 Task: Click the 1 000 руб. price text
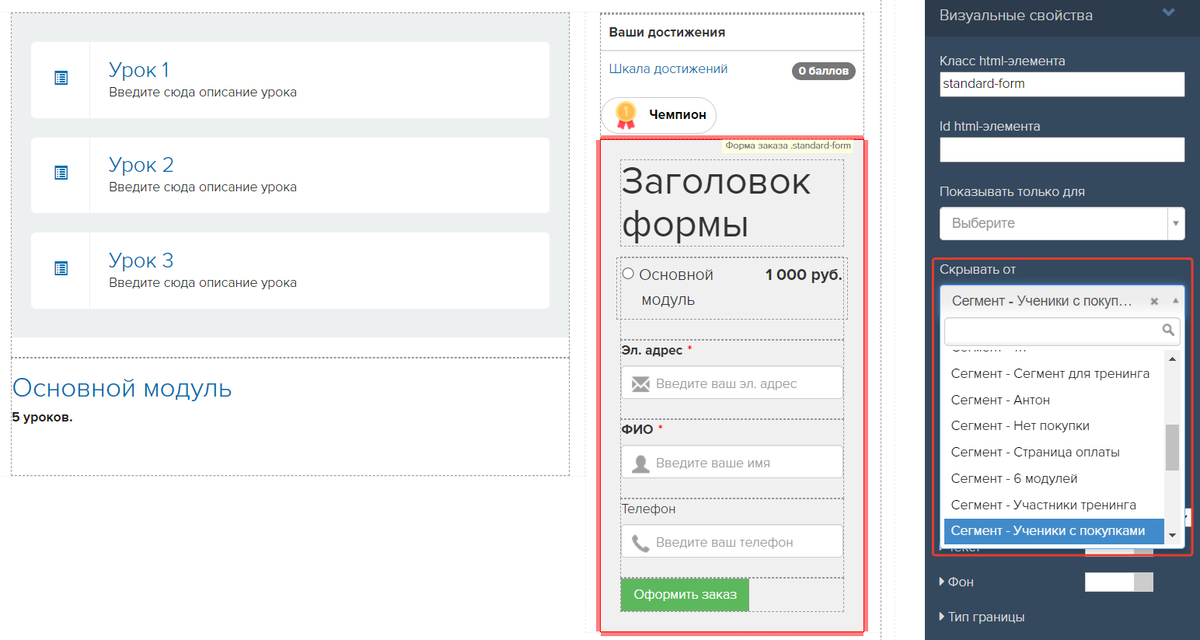point(804,275)
